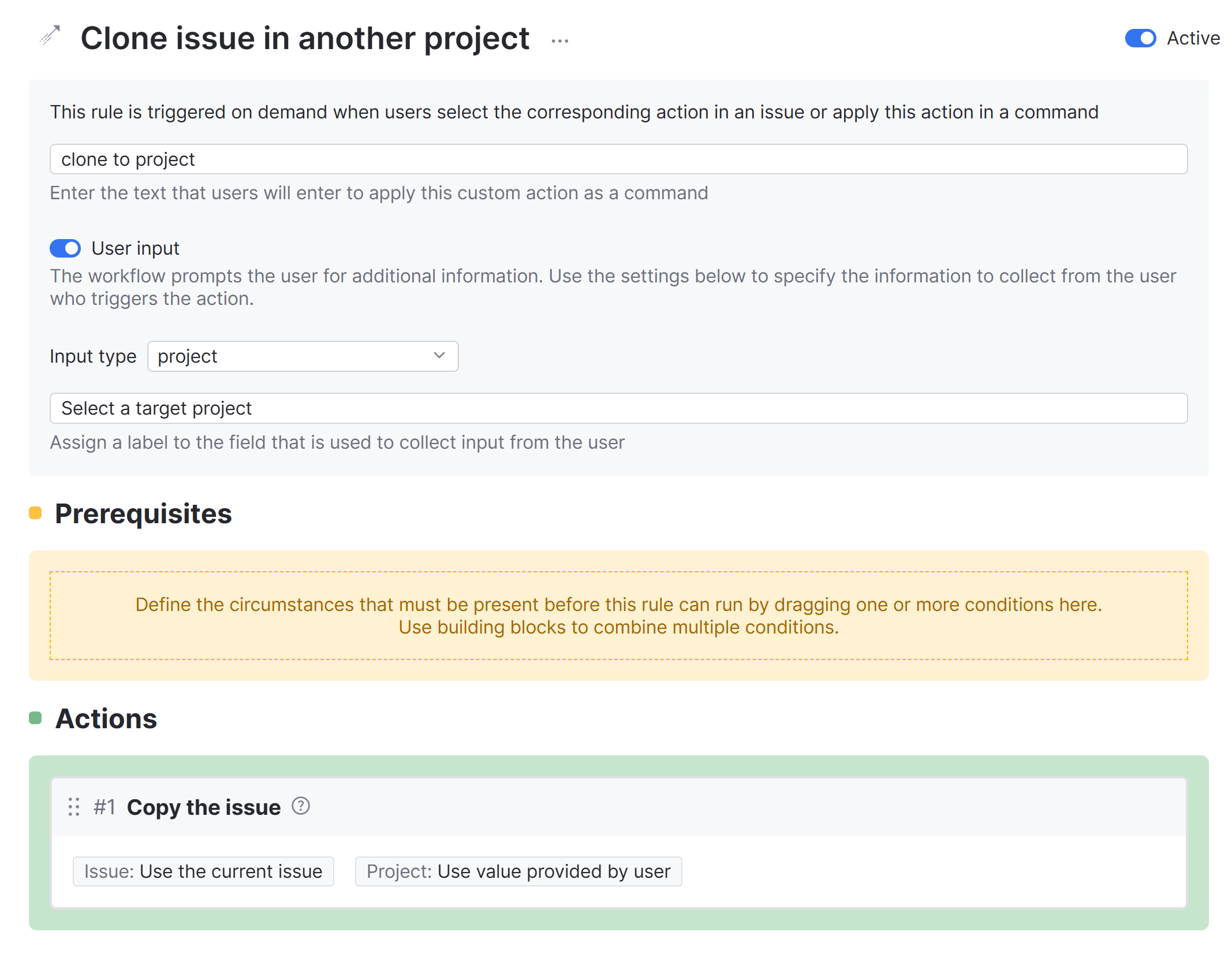
Task: Click the Actions section heading
Action: [x=106, y=718]
